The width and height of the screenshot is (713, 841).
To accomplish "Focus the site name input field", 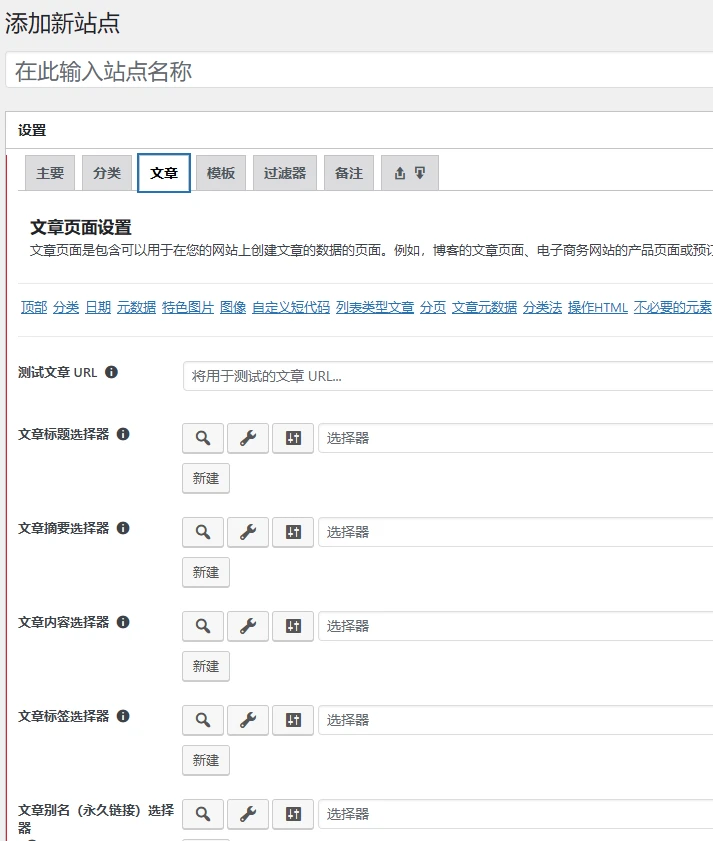I will (x=359, y=70).
